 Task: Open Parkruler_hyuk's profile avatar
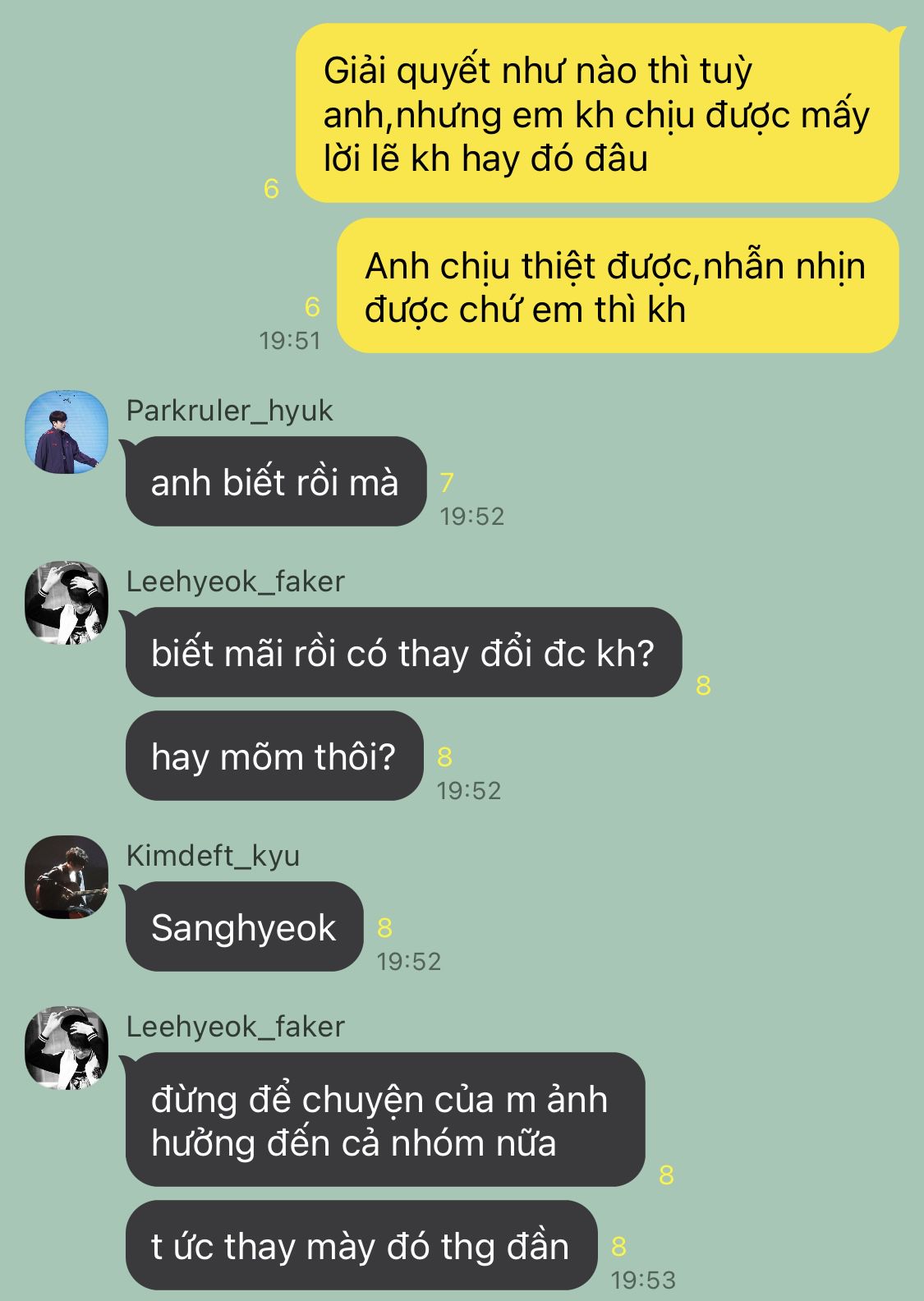coord(67,432)
